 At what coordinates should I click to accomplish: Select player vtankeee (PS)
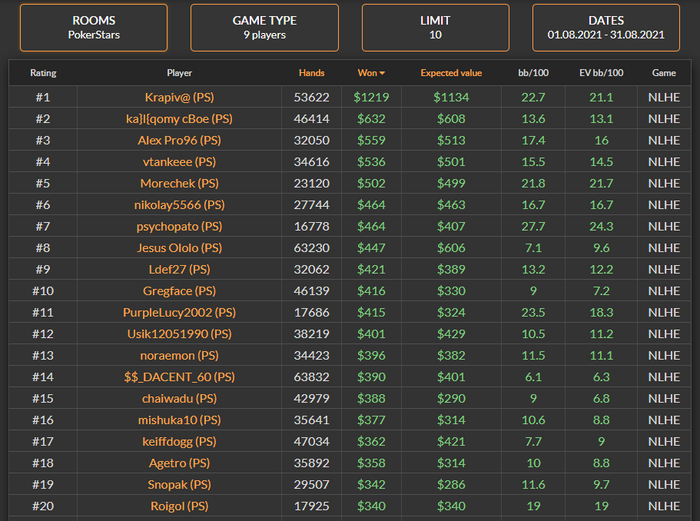179,161
